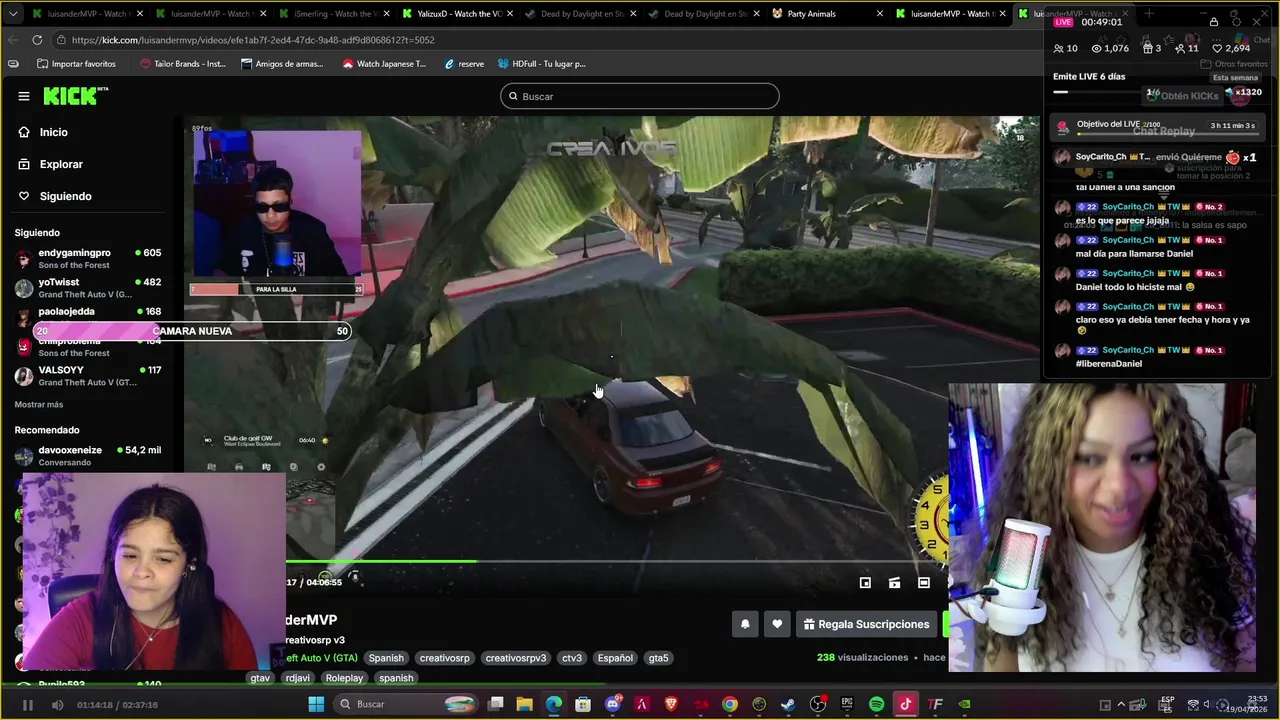Seek on the Kick video progress bar

[x=615, y=562]
